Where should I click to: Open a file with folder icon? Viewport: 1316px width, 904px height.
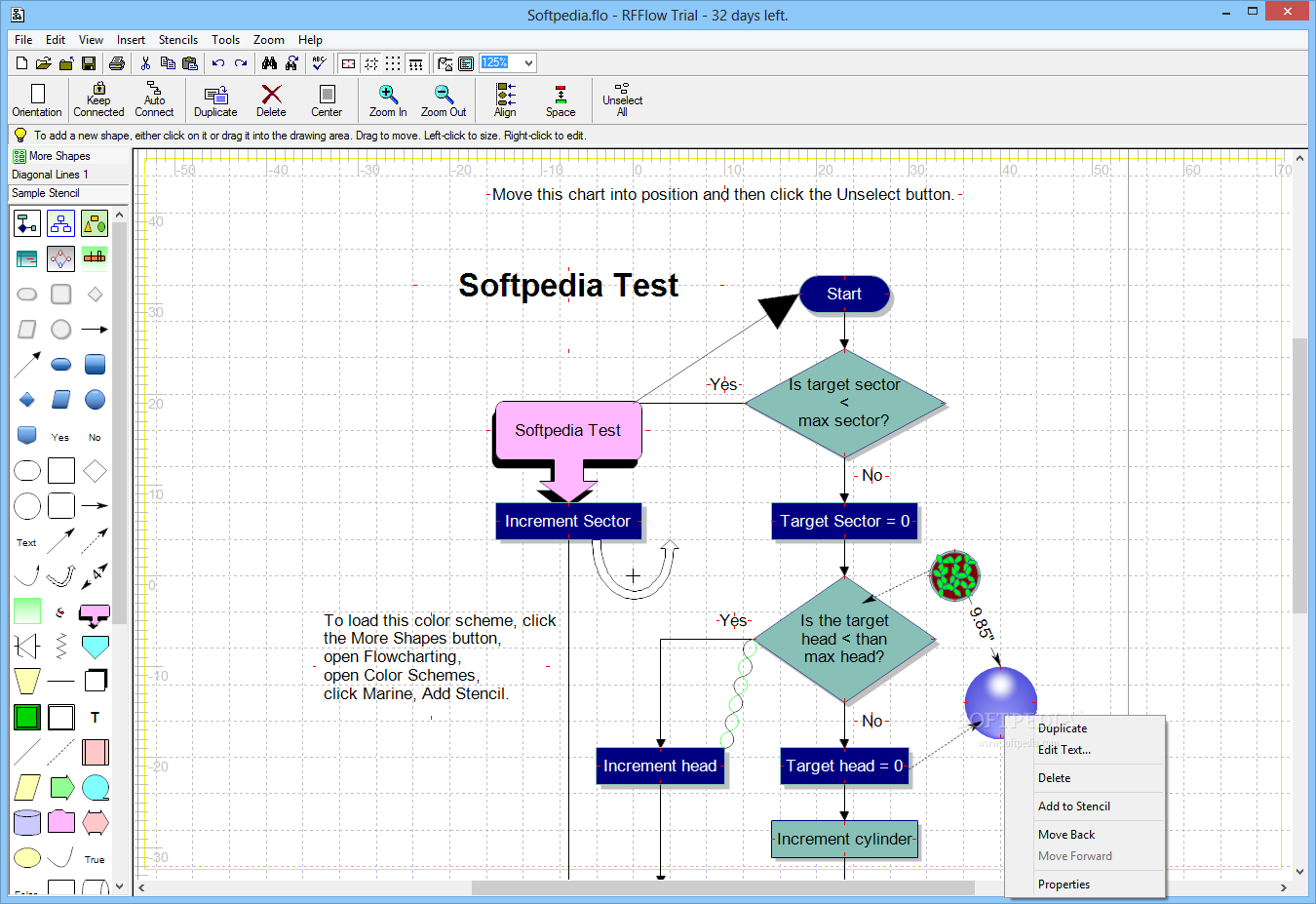[44, 63]
